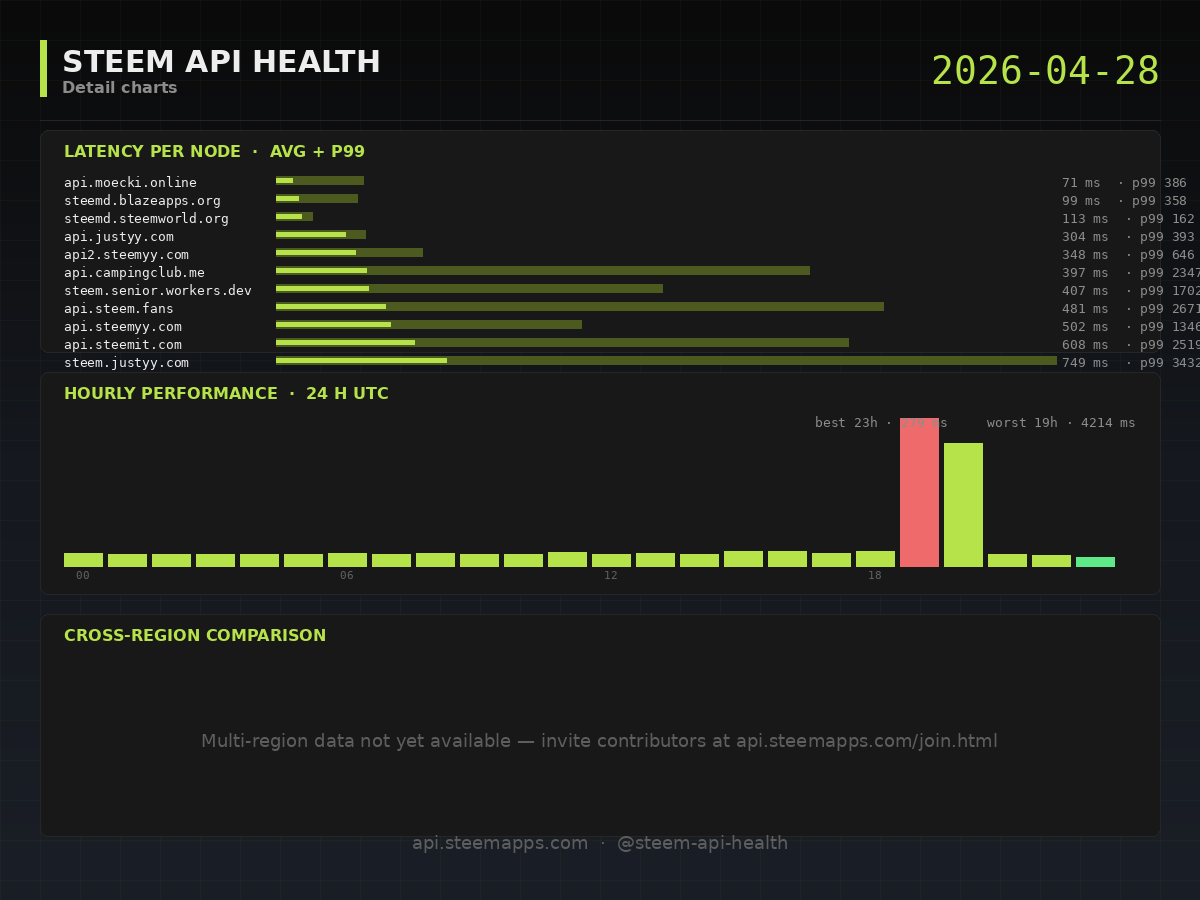Click the steem.justyy.com node label

[x=126, y=363]
